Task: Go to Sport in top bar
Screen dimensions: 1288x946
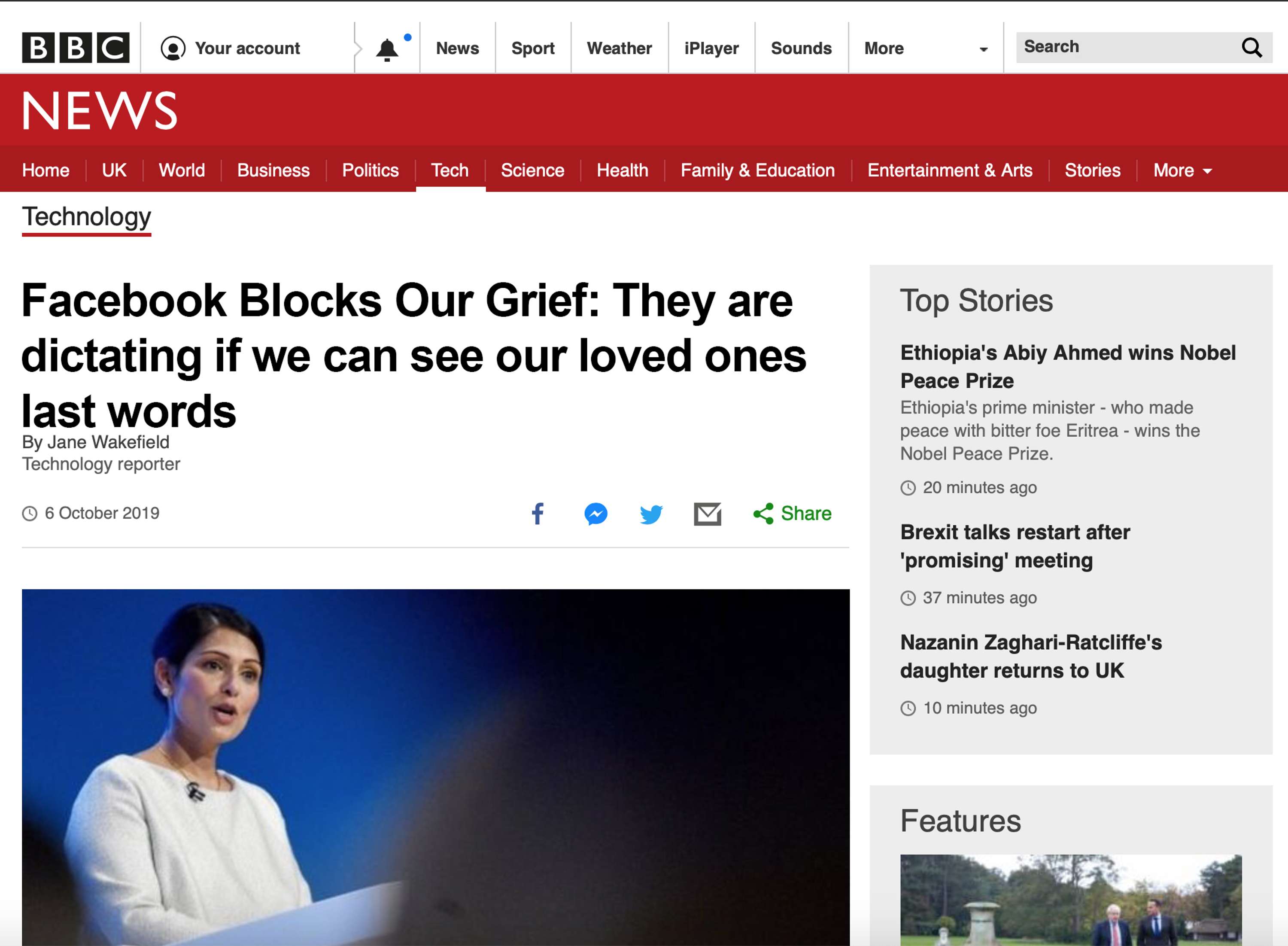Action: (x=533, y=48)
